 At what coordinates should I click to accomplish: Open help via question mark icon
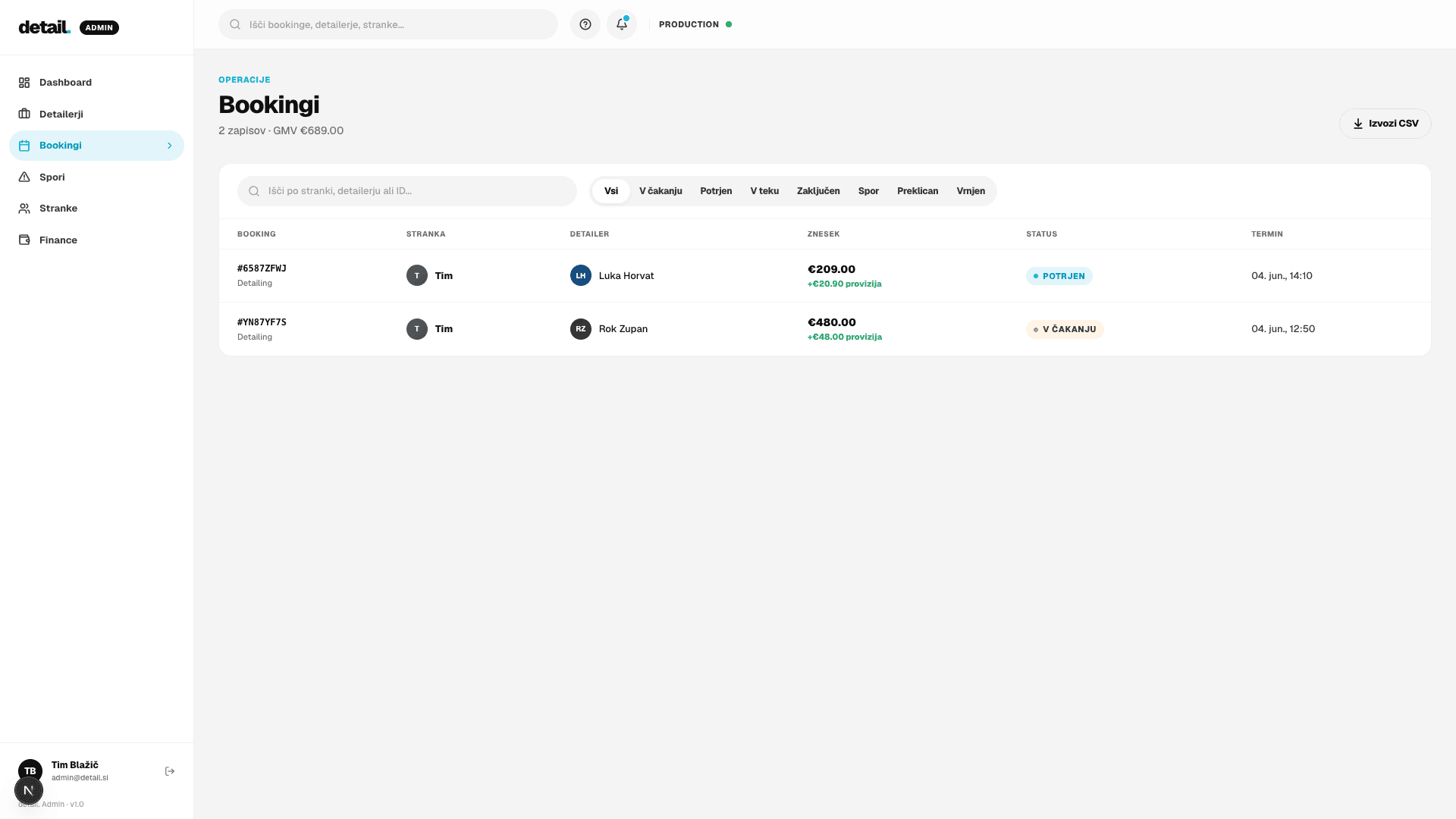click(585, 24)
